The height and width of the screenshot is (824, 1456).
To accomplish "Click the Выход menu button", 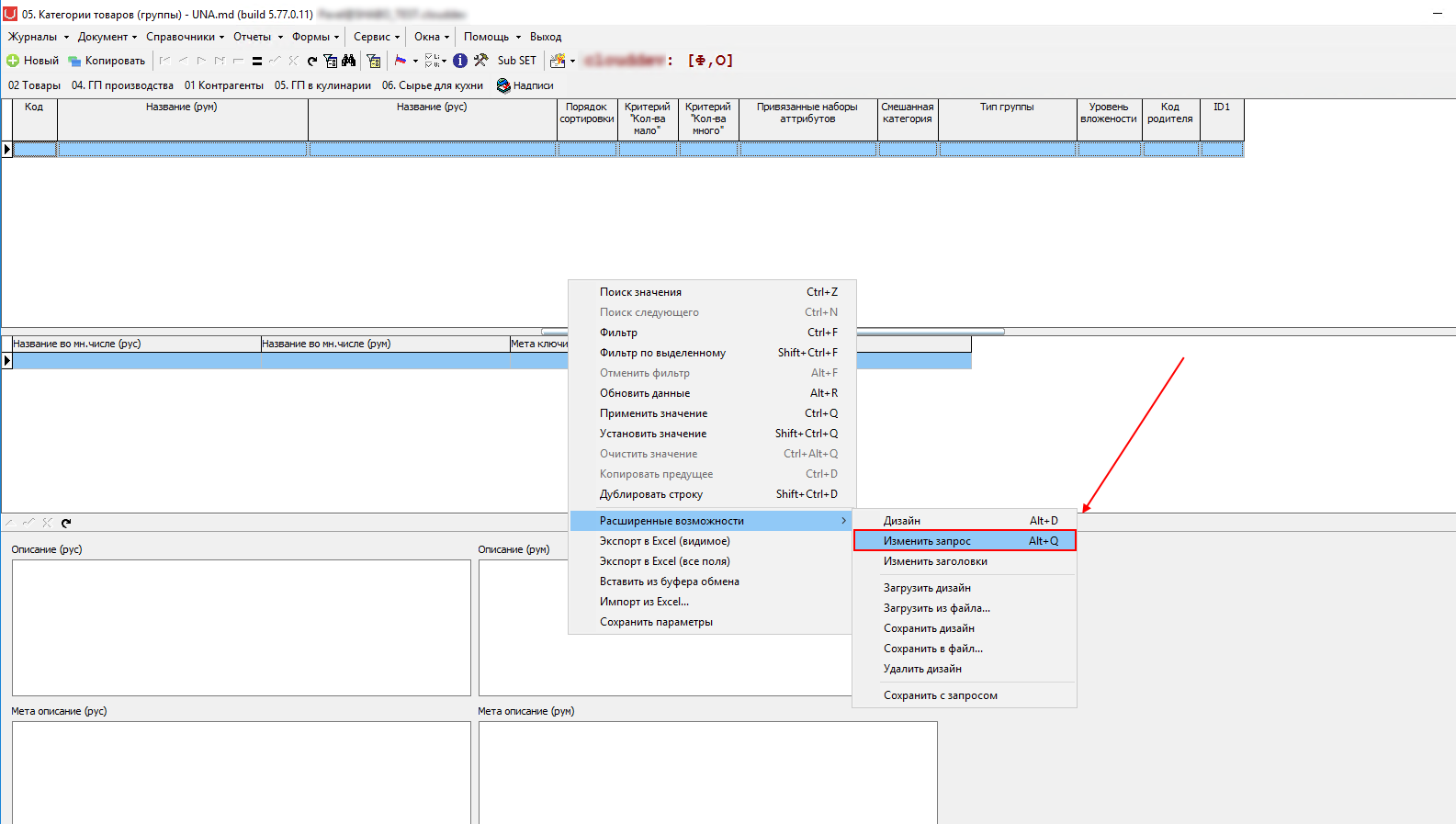I will (x=546, y=37).
